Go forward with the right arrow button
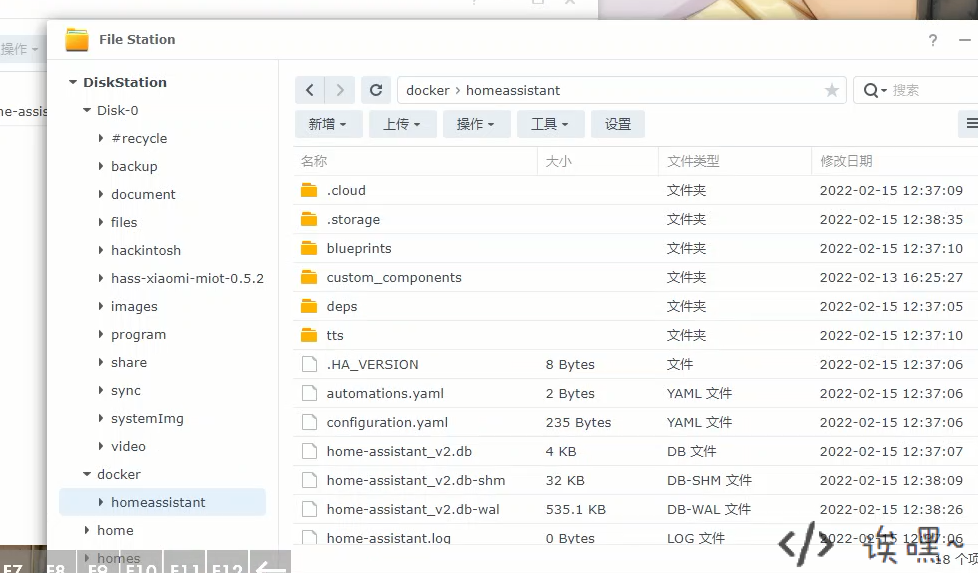This screenshot has height=573, width=978. 340,90
